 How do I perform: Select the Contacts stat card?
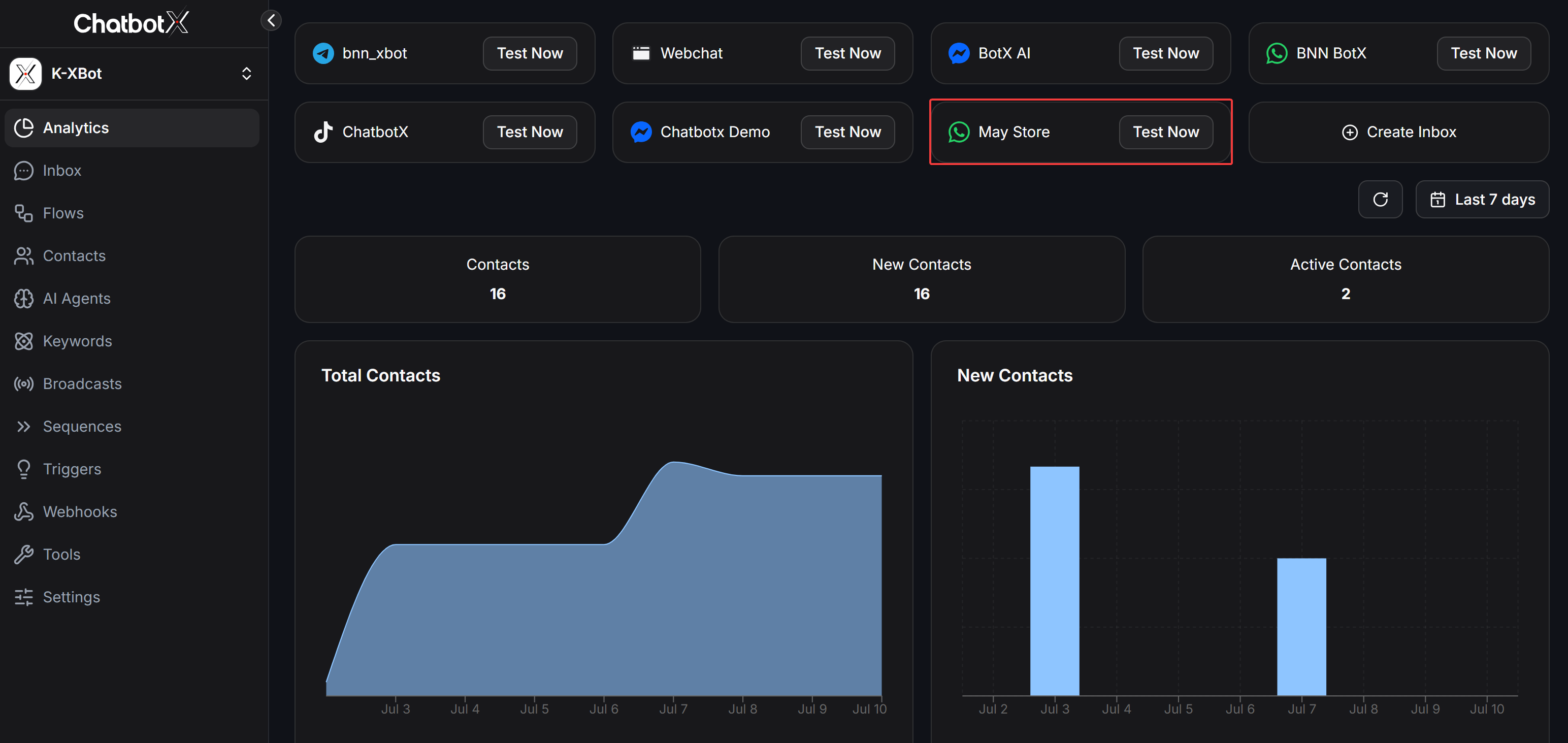click(x=497, y=279)
